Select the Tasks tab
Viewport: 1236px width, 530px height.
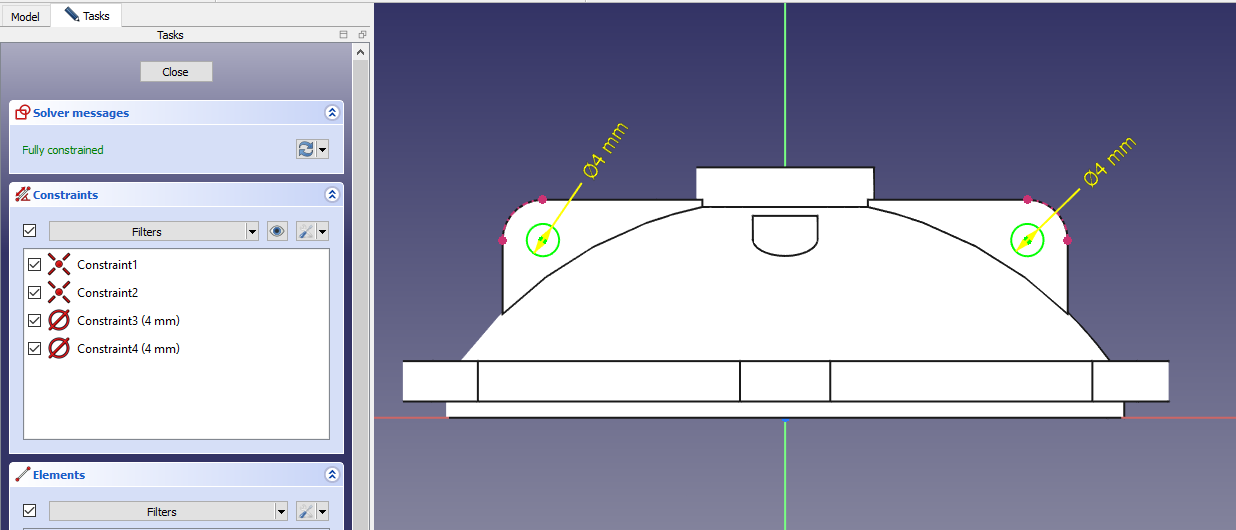pyautogui.click(x=87, y=16)
